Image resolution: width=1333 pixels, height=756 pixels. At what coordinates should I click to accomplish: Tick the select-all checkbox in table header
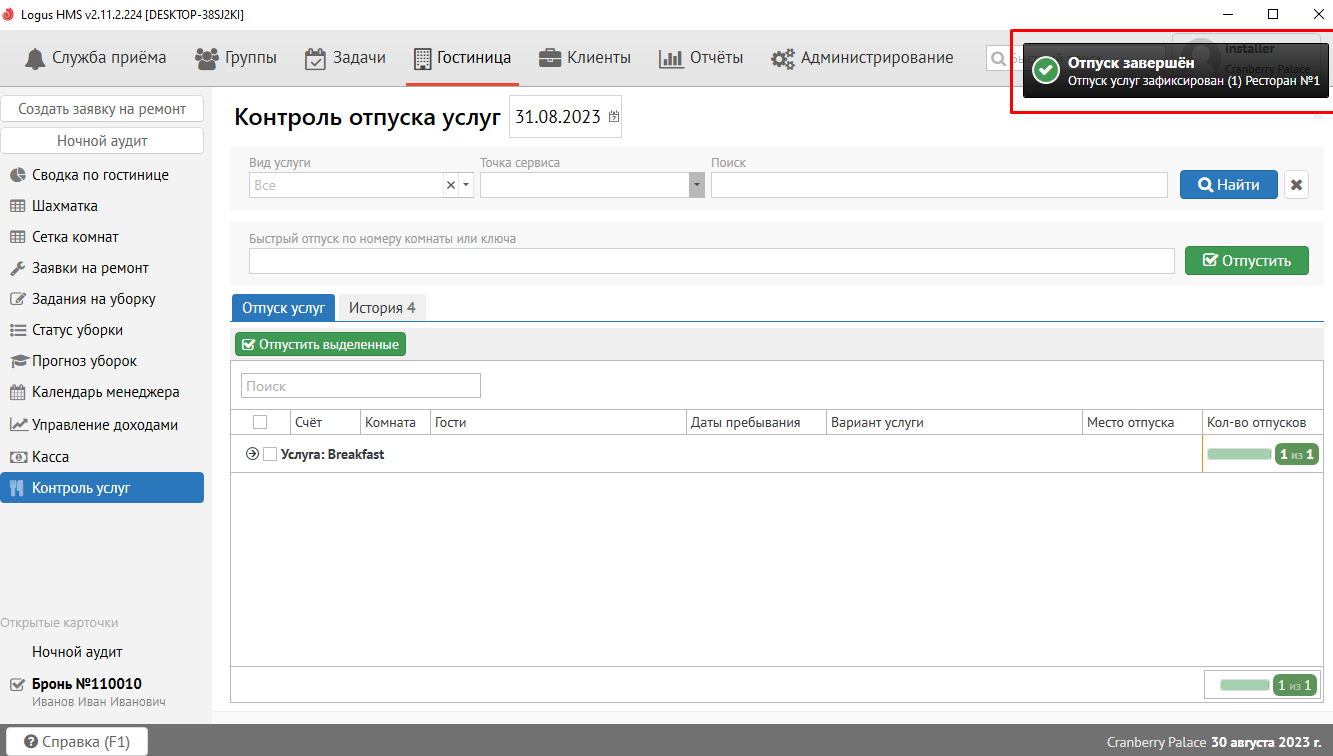pyautogui.click(x=260, y=422)
